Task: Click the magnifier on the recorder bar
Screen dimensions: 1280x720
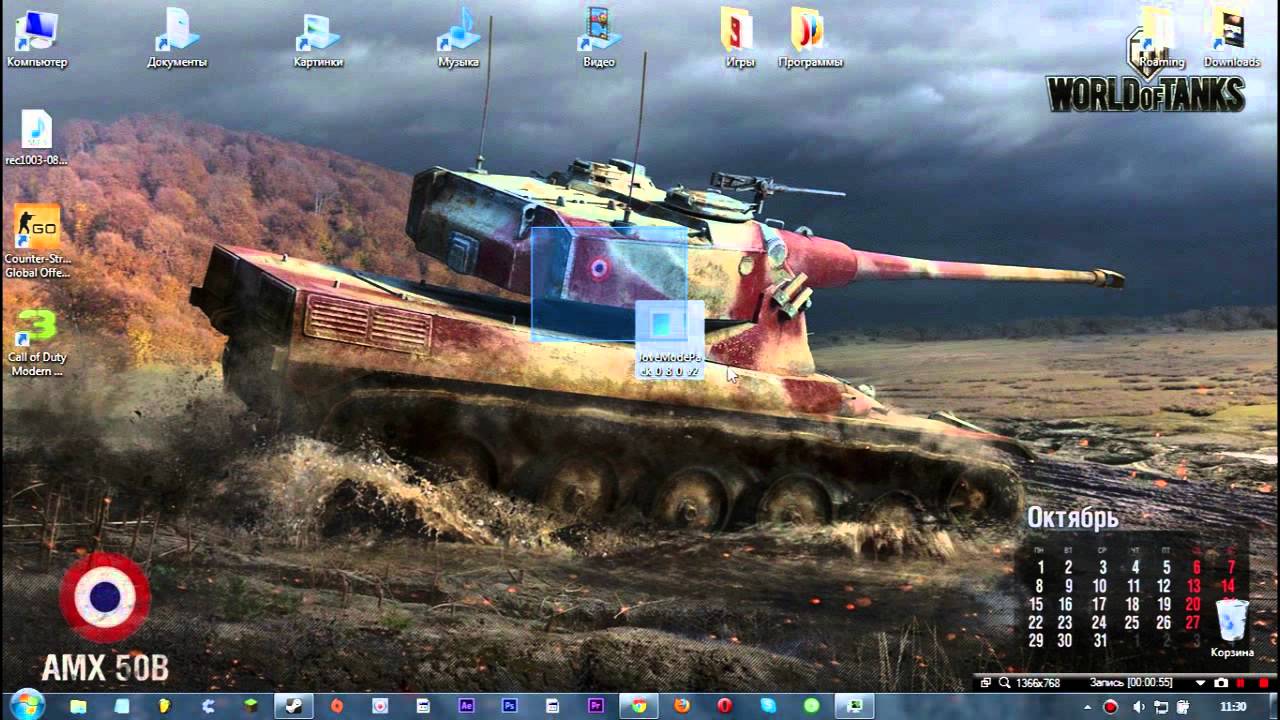Action: click(1004, 683)
